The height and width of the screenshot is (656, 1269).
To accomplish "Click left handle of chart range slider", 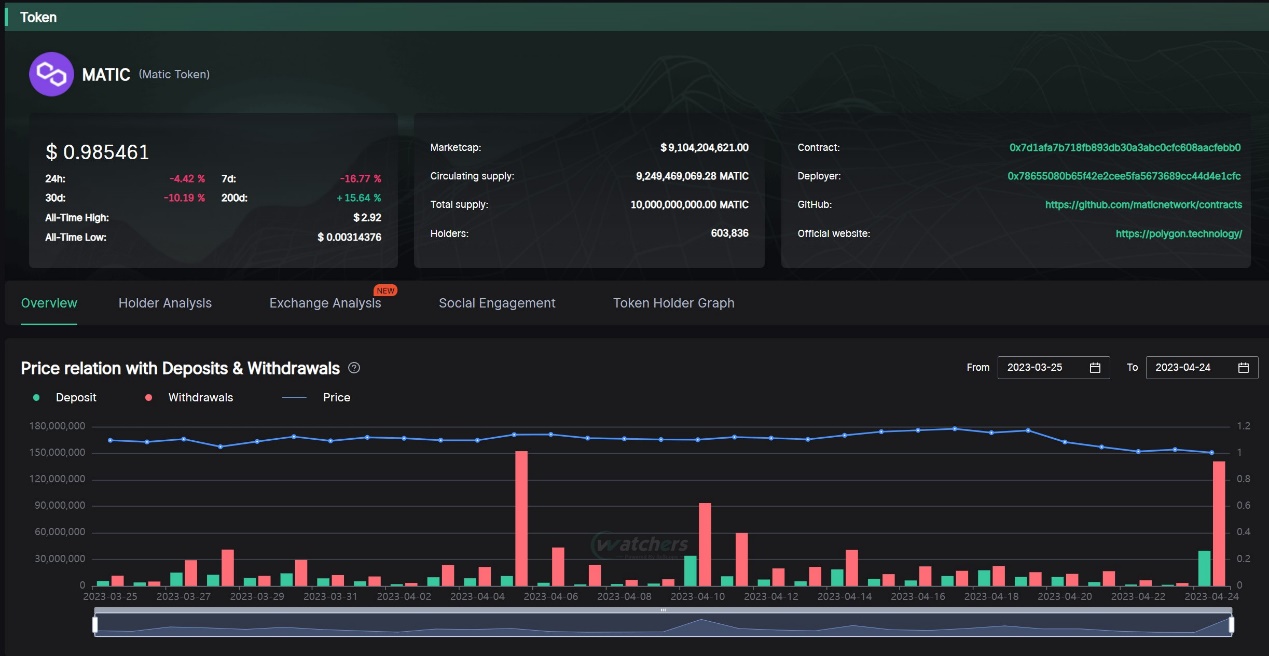I will [95, 624].
